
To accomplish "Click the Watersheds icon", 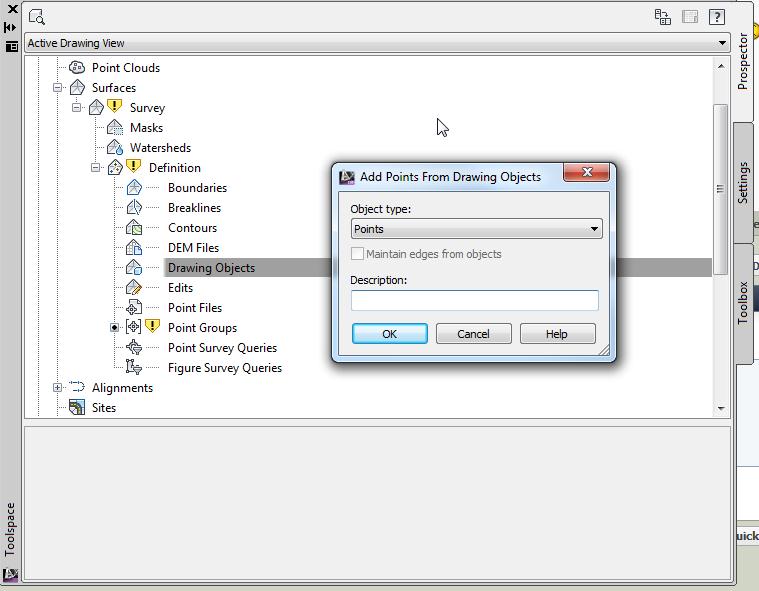I will pyautogui.click(x=115, y=147).
